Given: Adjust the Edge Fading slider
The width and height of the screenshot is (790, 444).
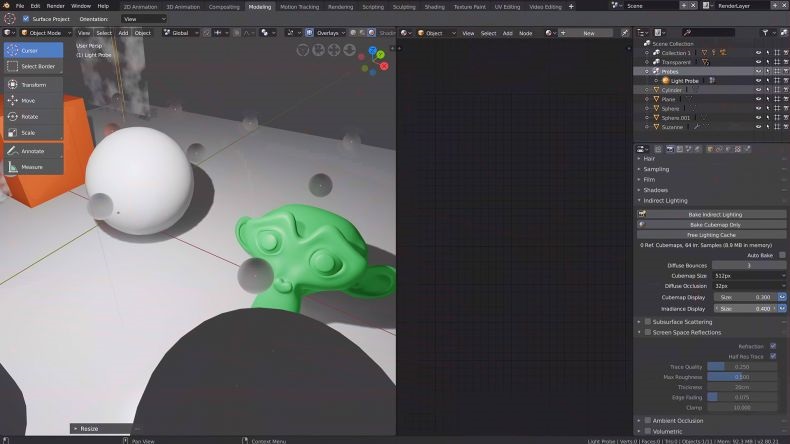Looking at the screenshot, I should click(742, 397).
